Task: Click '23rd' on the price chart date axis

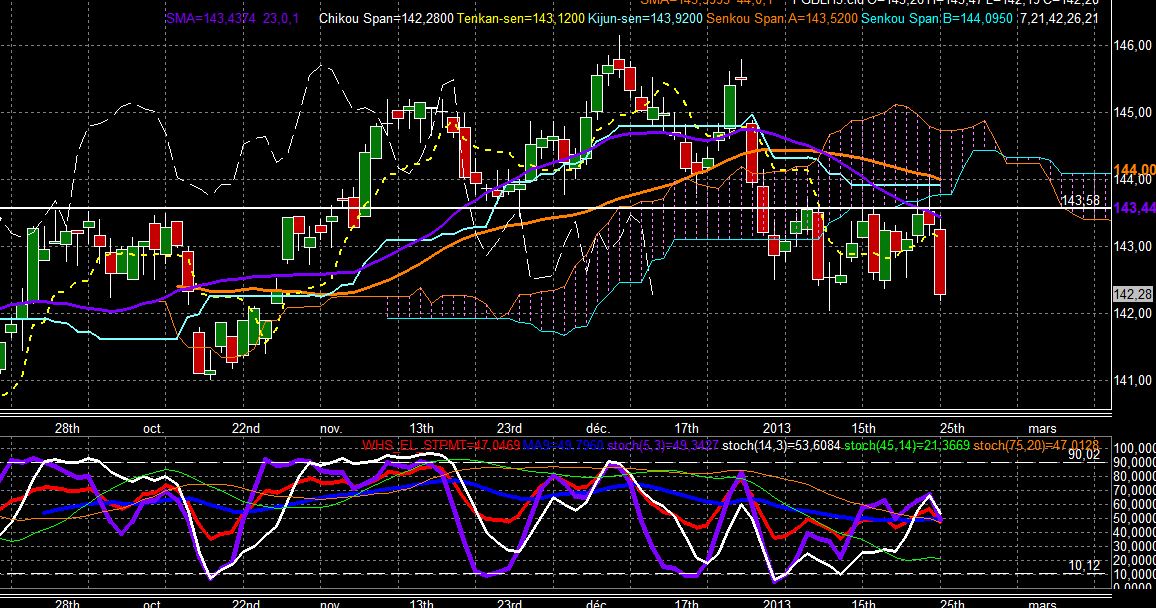Action: point(509,428)
